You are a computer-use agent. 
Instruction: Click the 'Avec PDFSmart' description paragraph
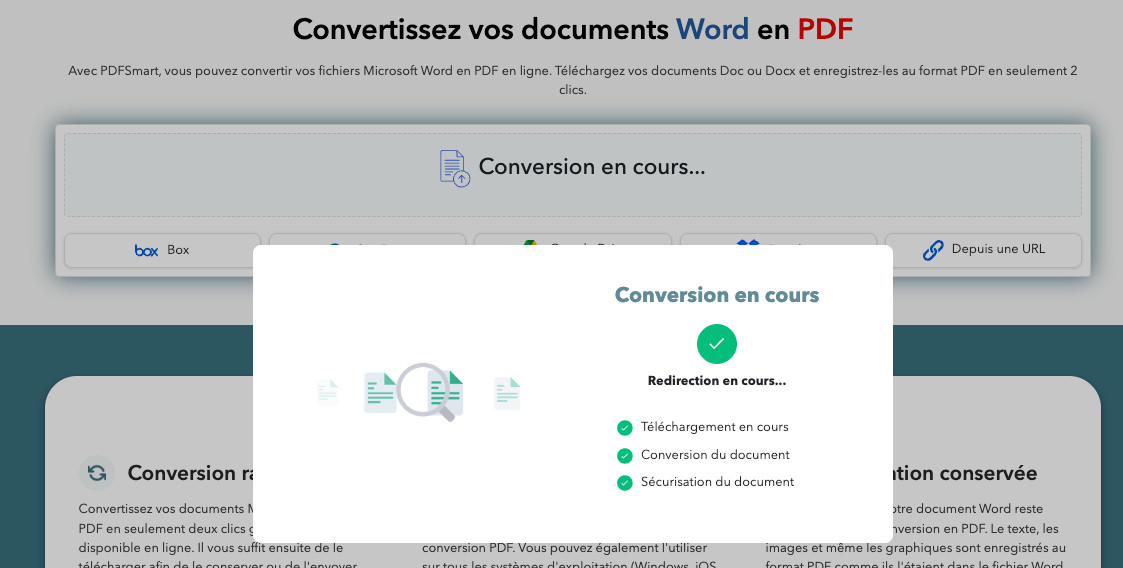click(572, 80)
